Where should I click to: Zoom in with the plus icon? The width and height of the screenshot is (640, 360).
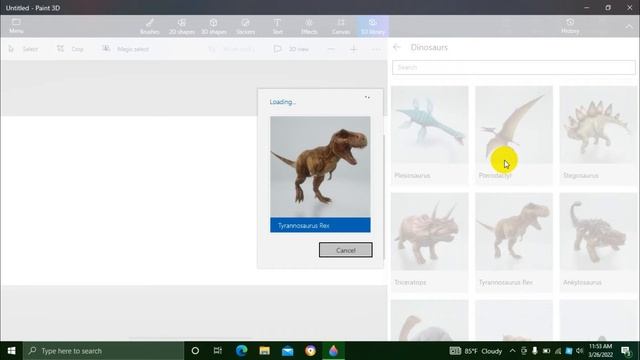pyautogui.click(x=354, y=49)
